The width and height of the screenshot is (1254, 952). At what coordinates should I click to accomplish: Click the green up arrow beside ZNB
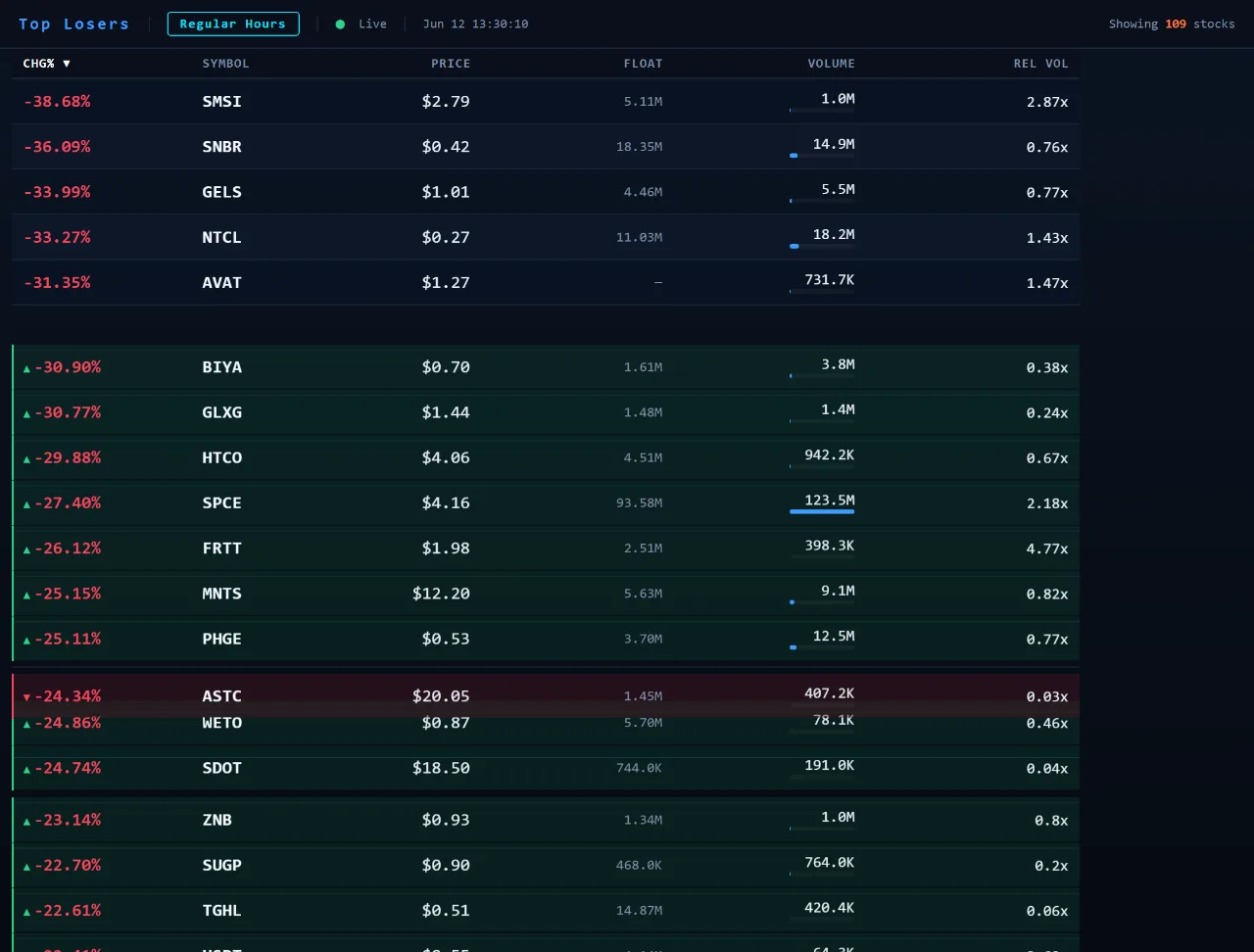click(27, 821)
